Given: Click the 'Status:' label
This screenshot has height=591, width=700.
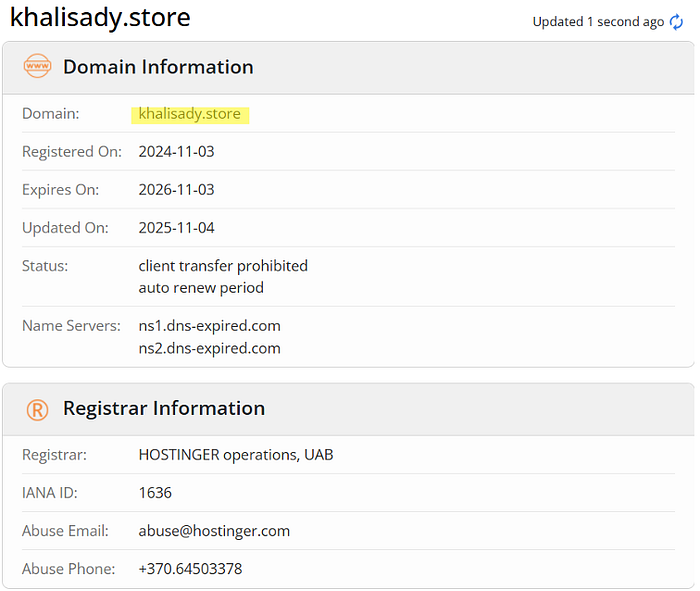Looking at the screenshot, I should (45, 266).
